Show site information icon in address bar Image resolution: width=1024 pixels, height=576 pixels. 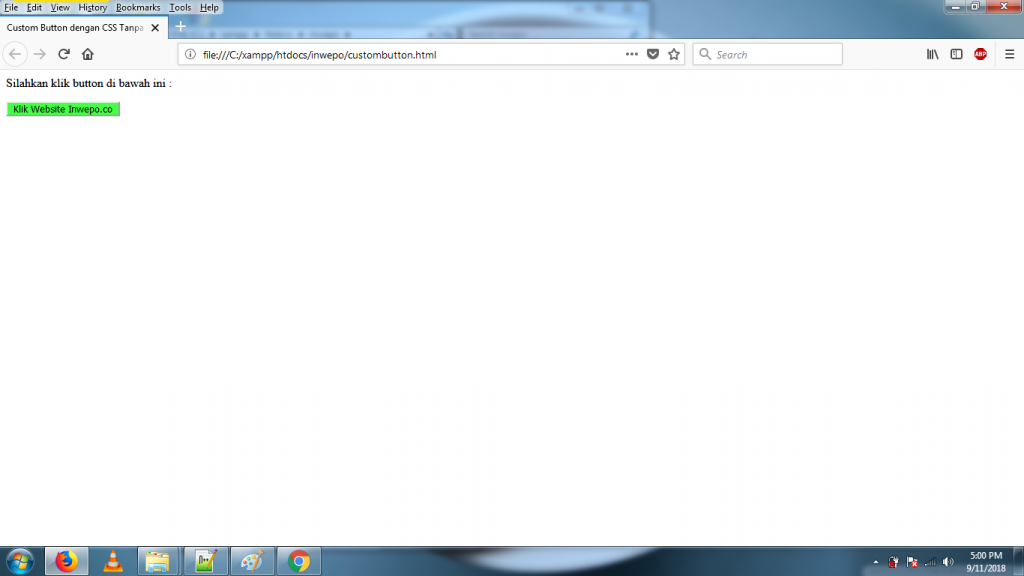coord(190,54)
